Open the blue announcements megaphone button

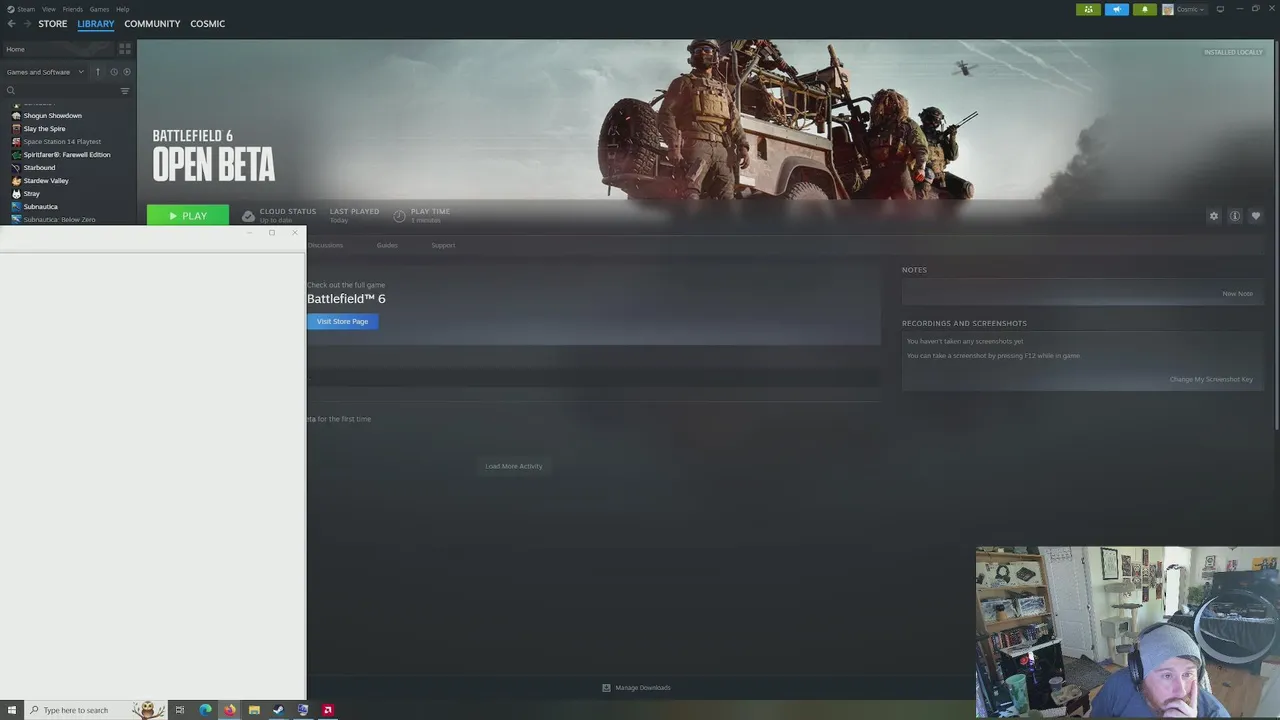coord(1117,9)
